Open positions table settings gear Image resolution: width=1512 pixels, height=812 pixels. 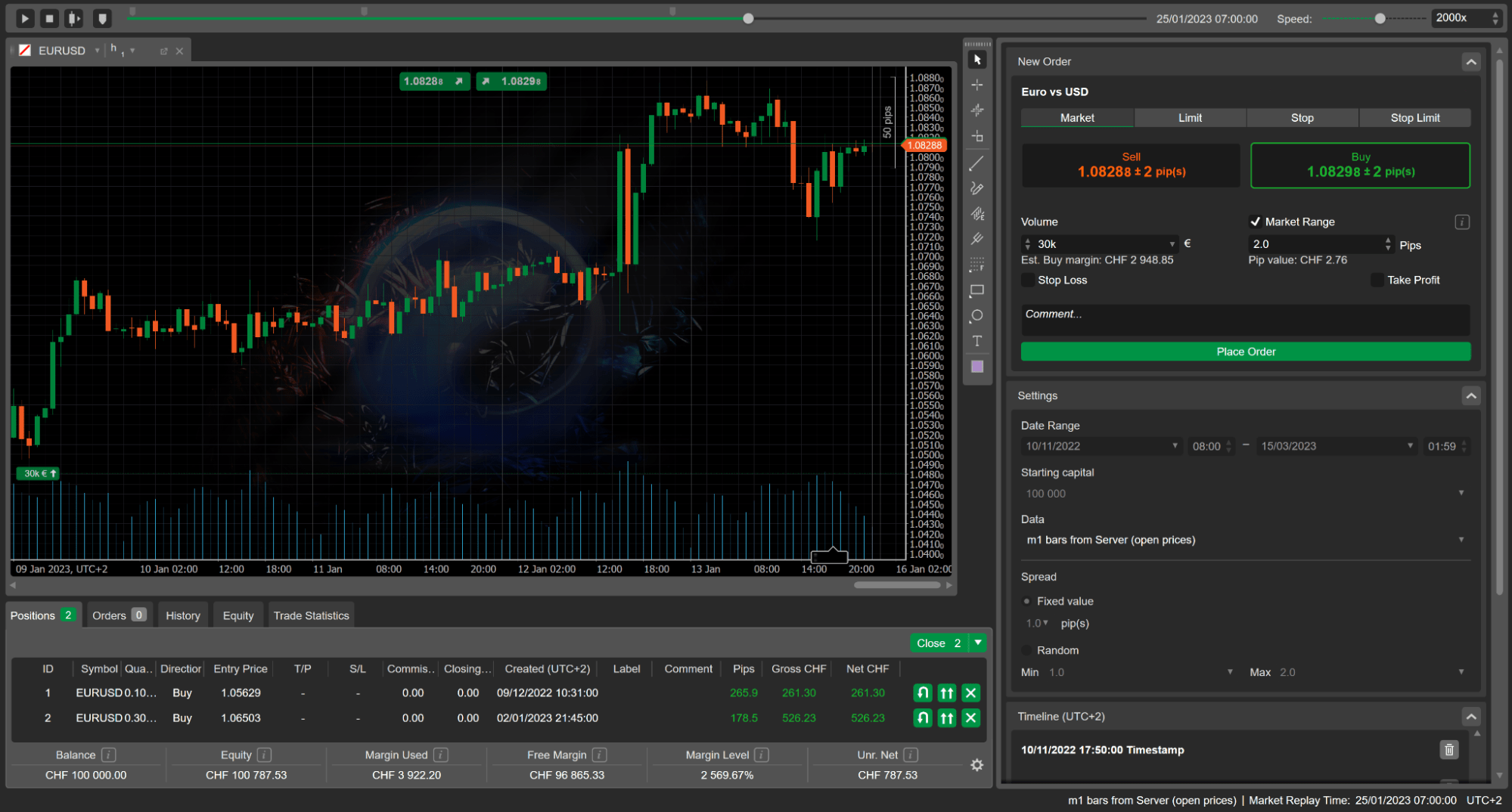click(x=977, y=765)
